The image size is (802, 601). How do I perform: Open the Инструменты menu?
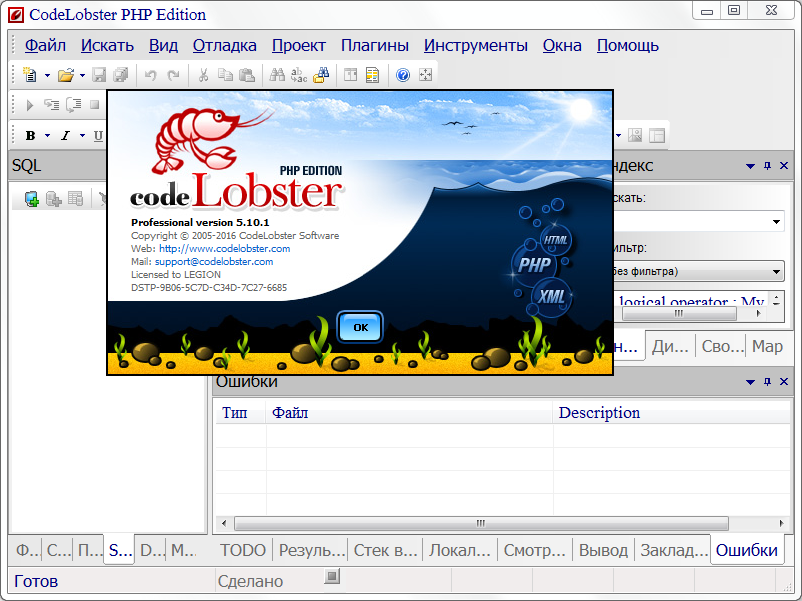point(474,45)
